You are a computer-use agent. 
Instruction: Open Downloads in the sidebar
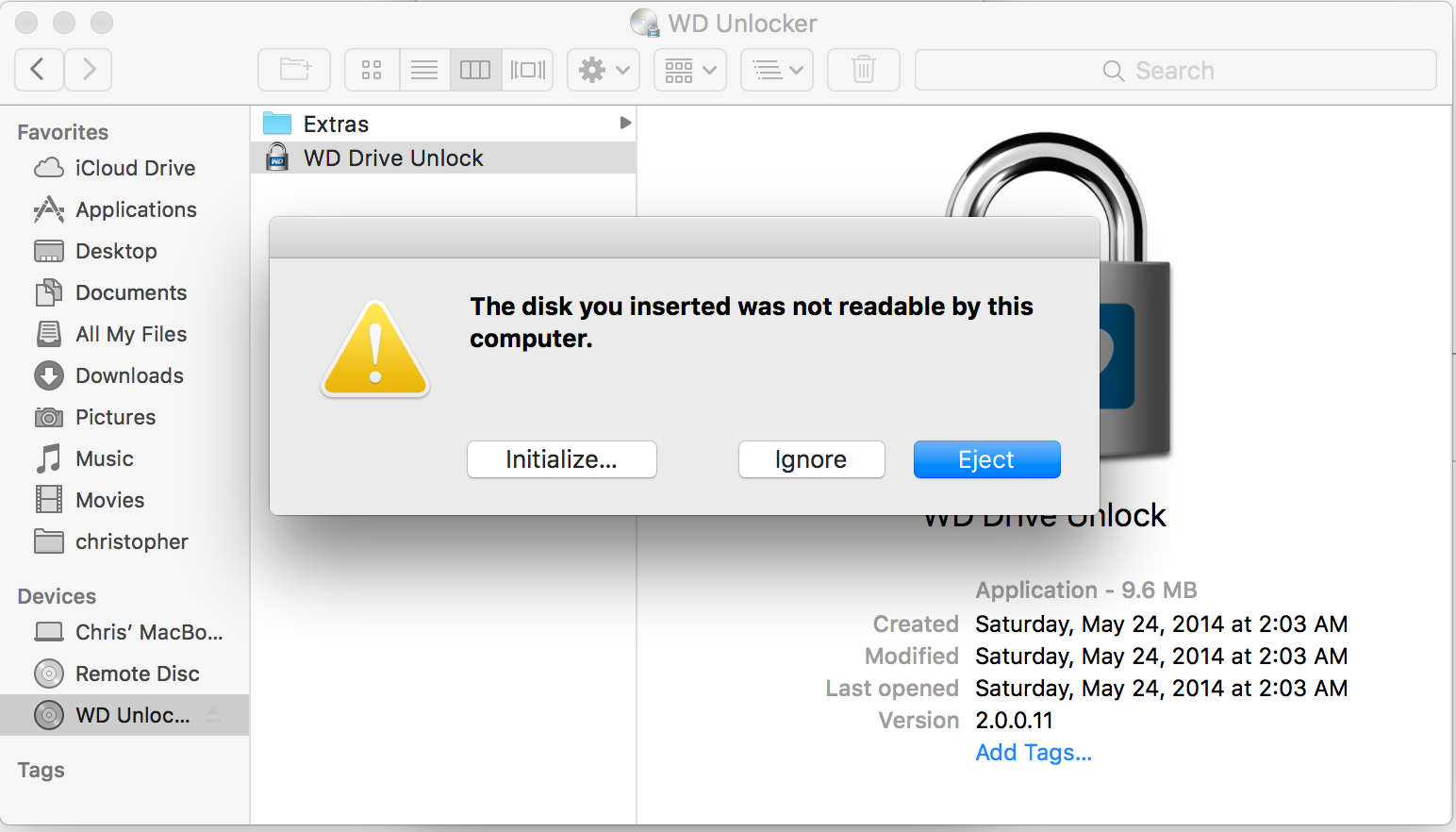point(129,375)
